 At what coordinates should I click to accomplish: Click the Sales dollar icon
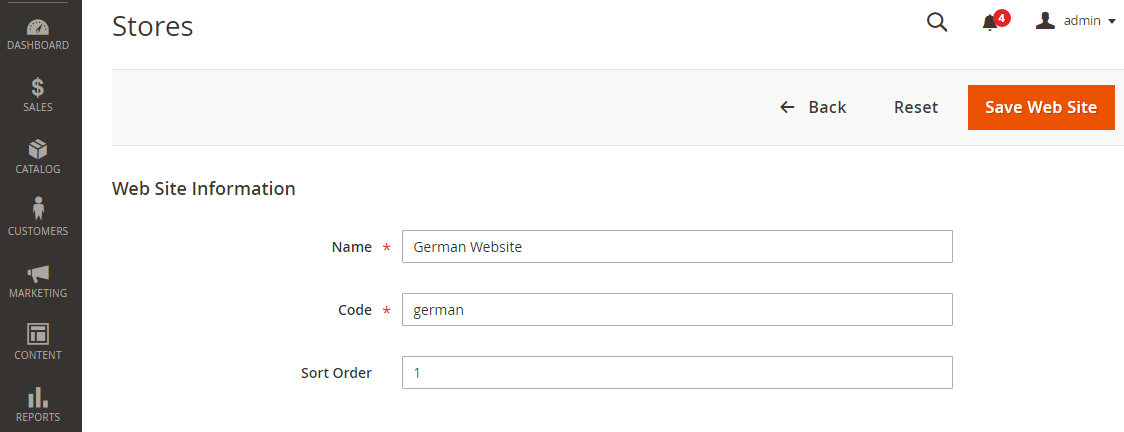pos(38,88)
